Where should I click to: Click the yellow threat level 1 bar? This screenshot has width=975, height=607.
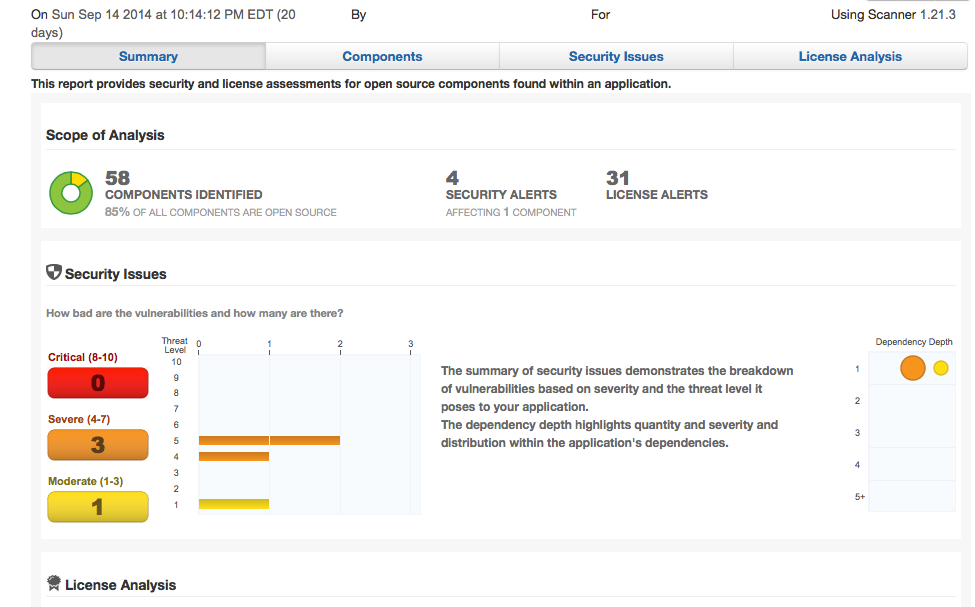click(x=234, y=503)
